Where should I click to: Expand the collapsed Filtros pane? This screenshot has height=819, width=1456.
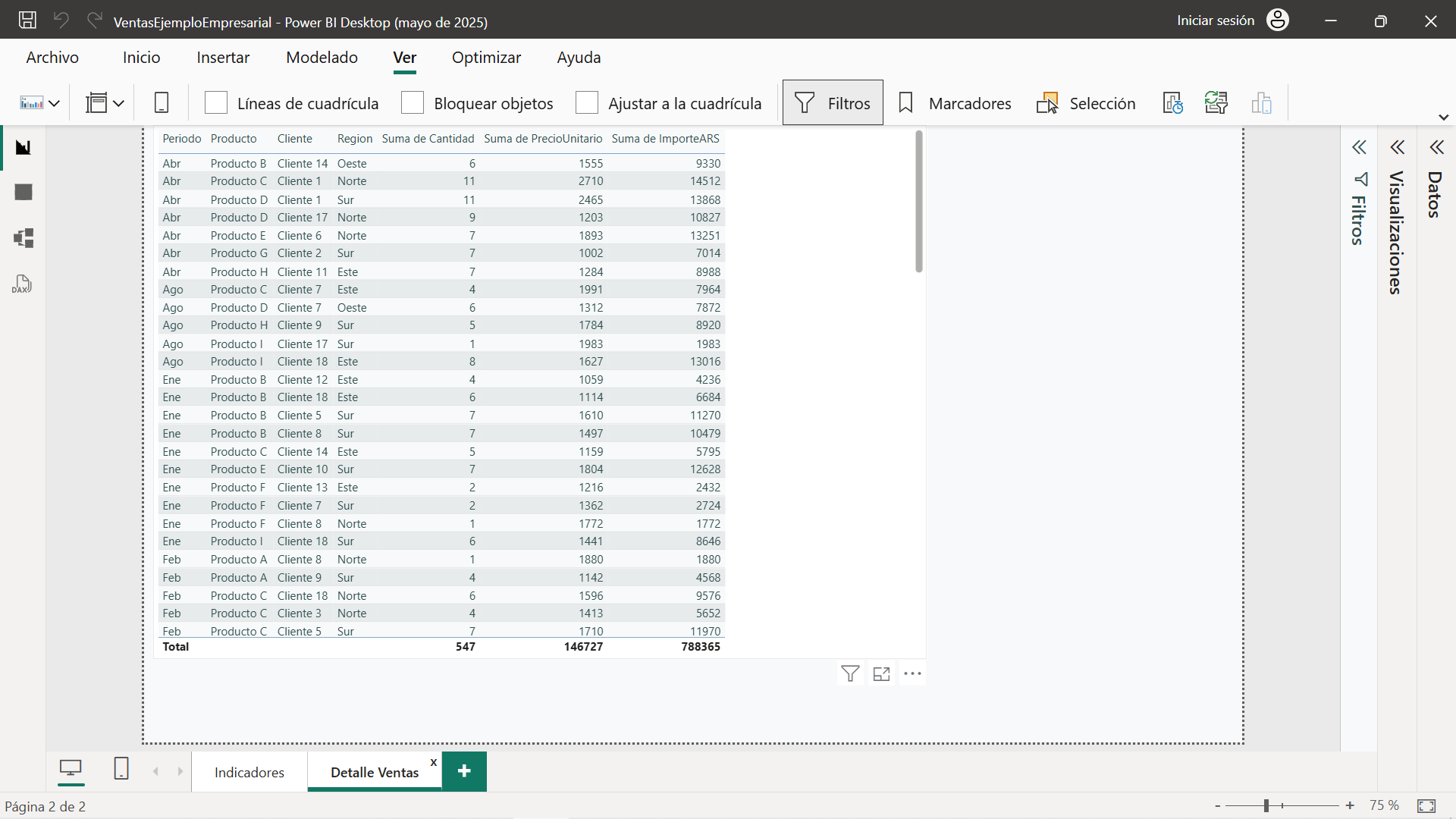click(1359, 147)
